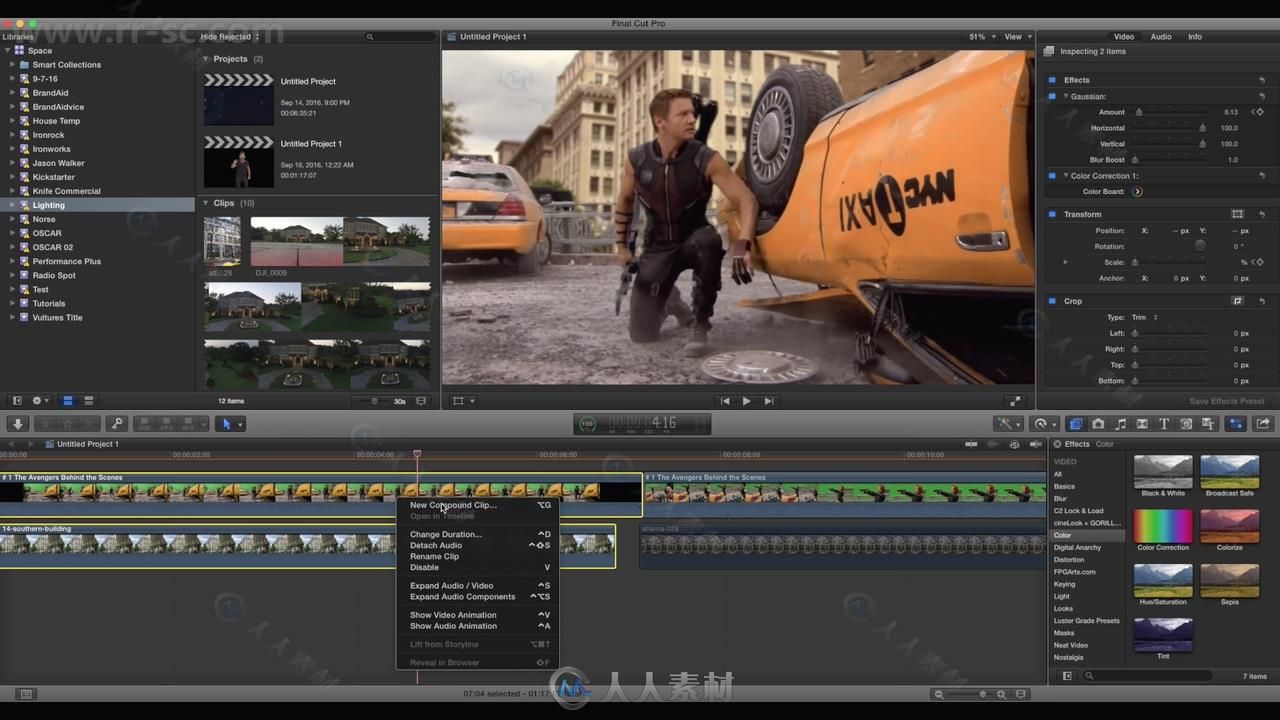Open the viewer View options dropdown
This screenshot has height=720, width=1280.
[1016, 37]
